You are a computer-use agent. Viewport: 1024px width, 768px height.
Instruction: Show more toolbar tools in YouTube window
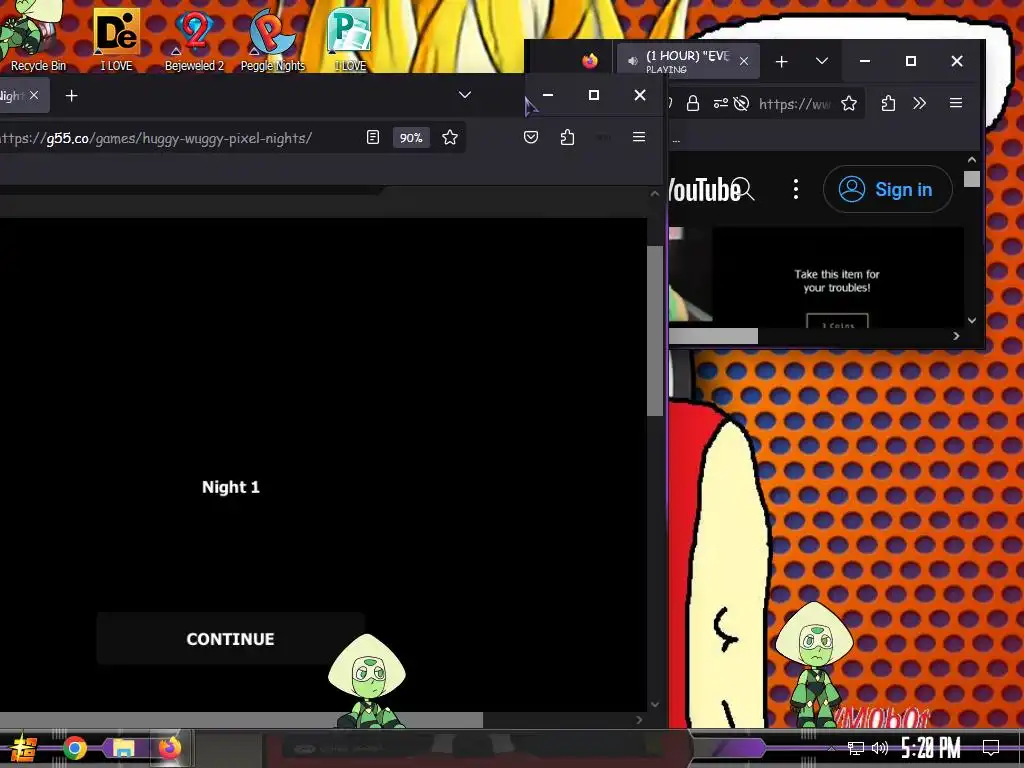tap(920, 103)
